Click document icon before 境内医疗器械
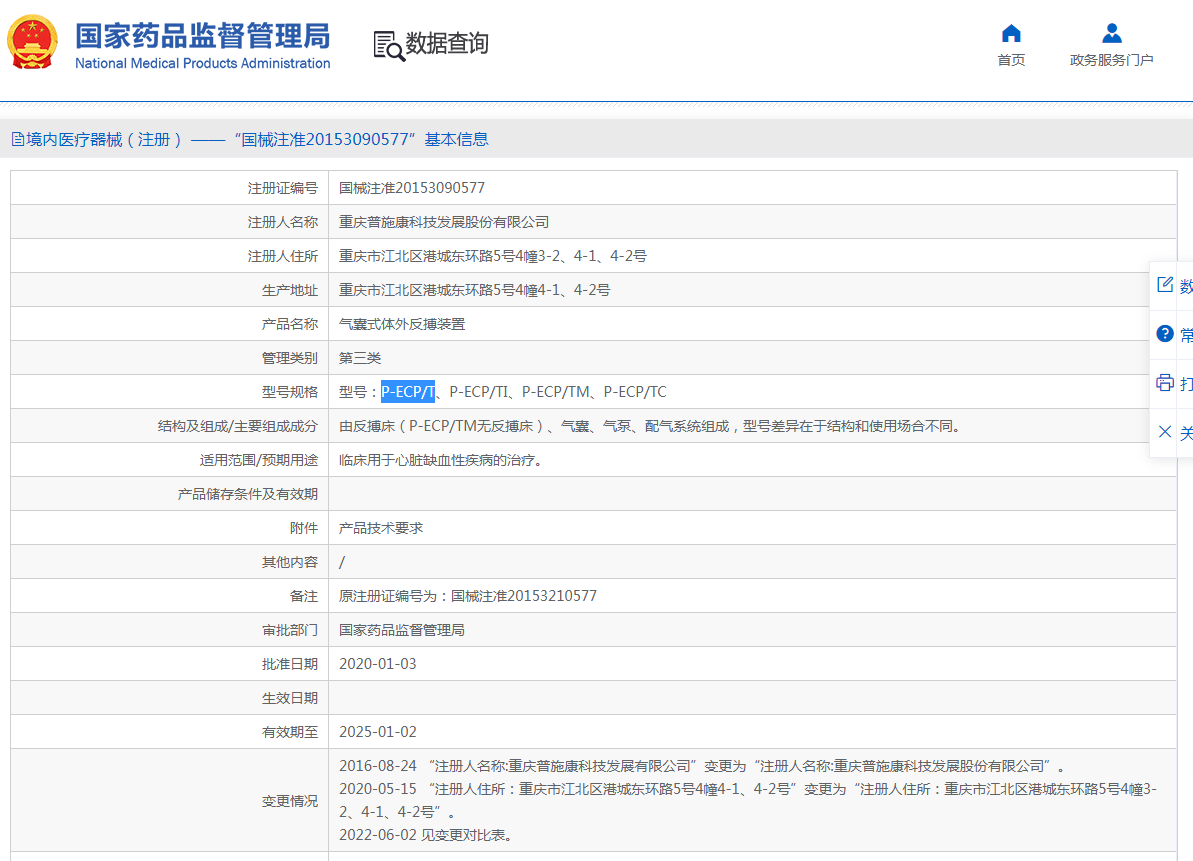This screenshot has width=1193, height=861. point(17,139)
